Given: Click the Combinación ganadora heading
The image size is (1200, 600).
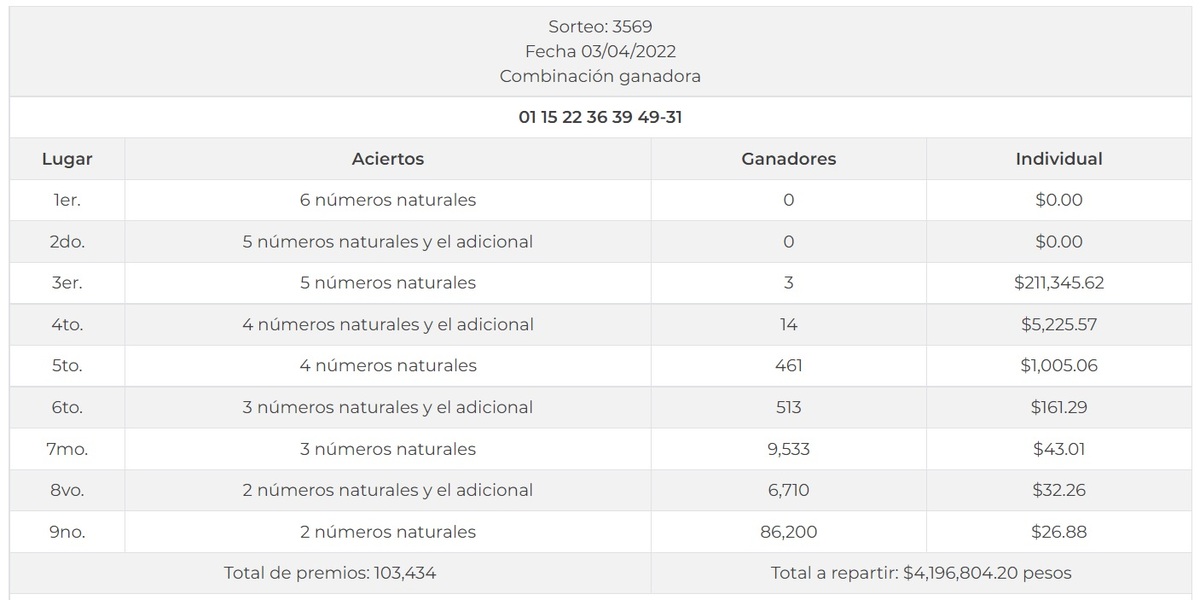Looking at the screenshot, I should click(600, 76).
